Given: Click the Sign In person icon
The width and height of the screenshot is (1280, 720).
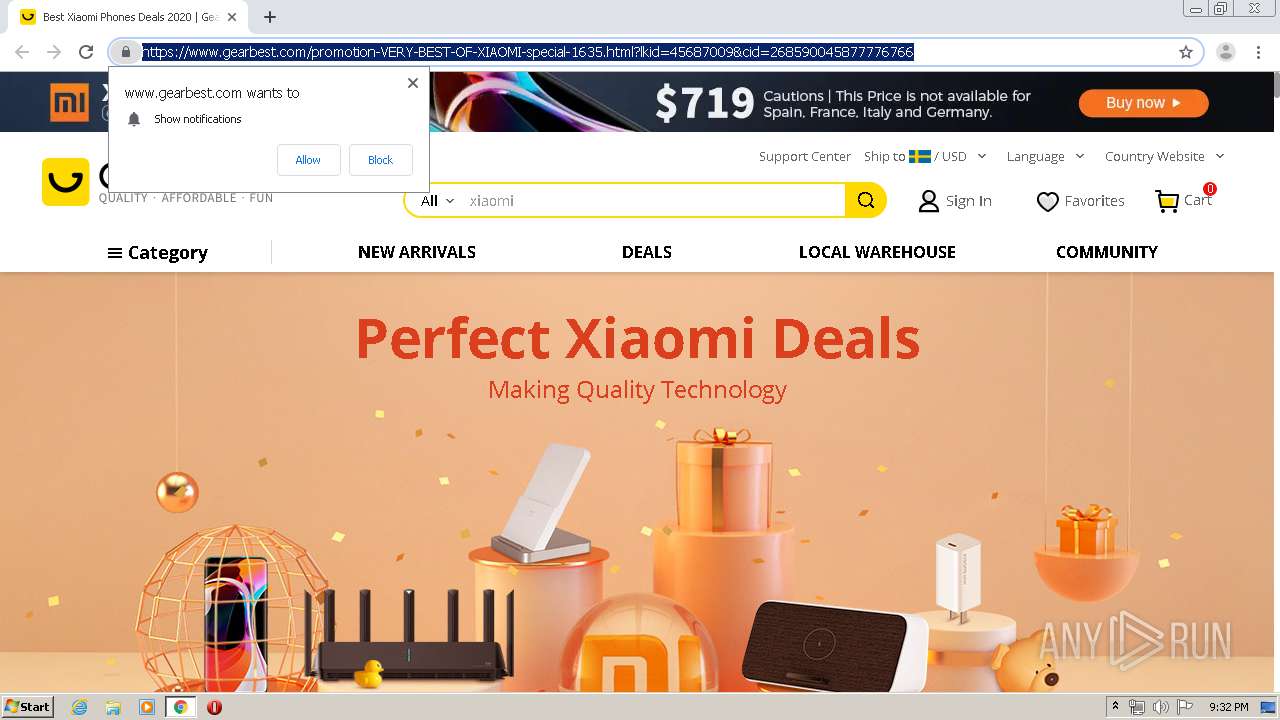Looking at the screenshot, I should click(x=929, y=201).
